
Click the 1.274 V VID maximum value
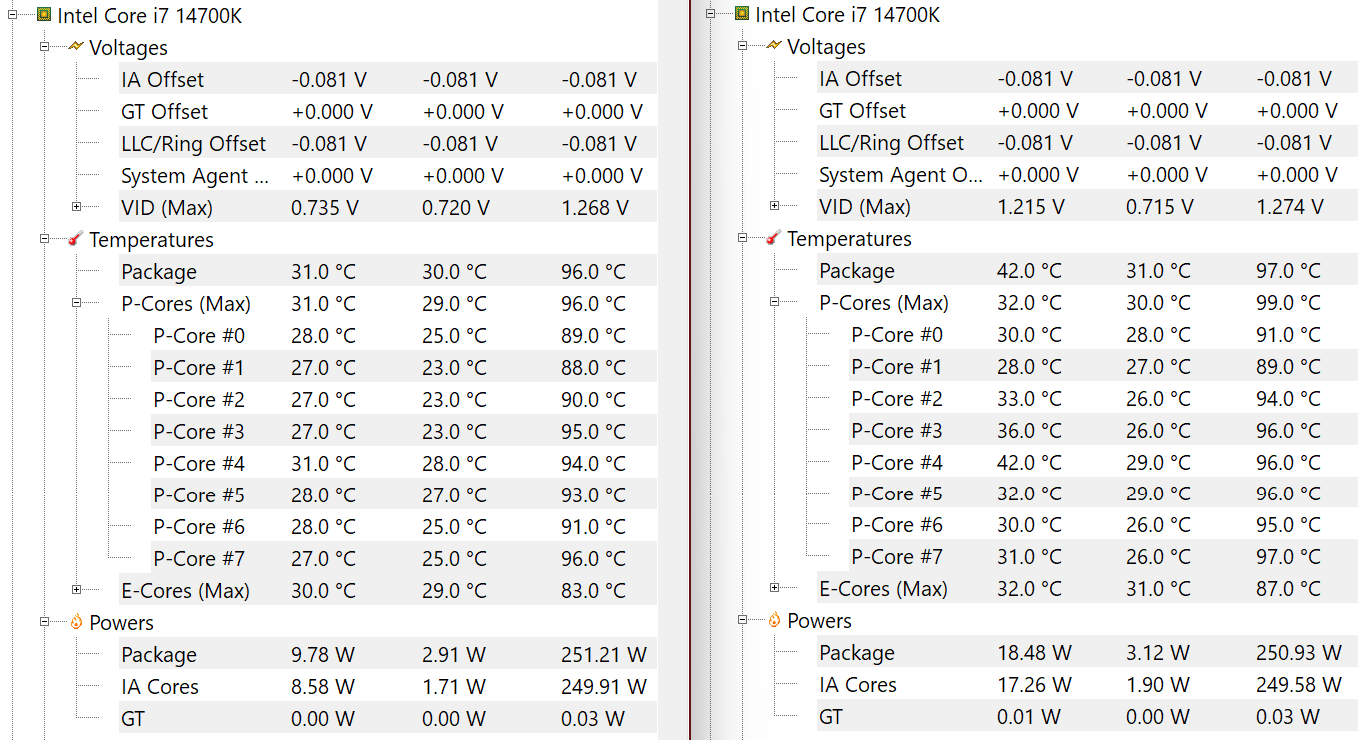1290,207
